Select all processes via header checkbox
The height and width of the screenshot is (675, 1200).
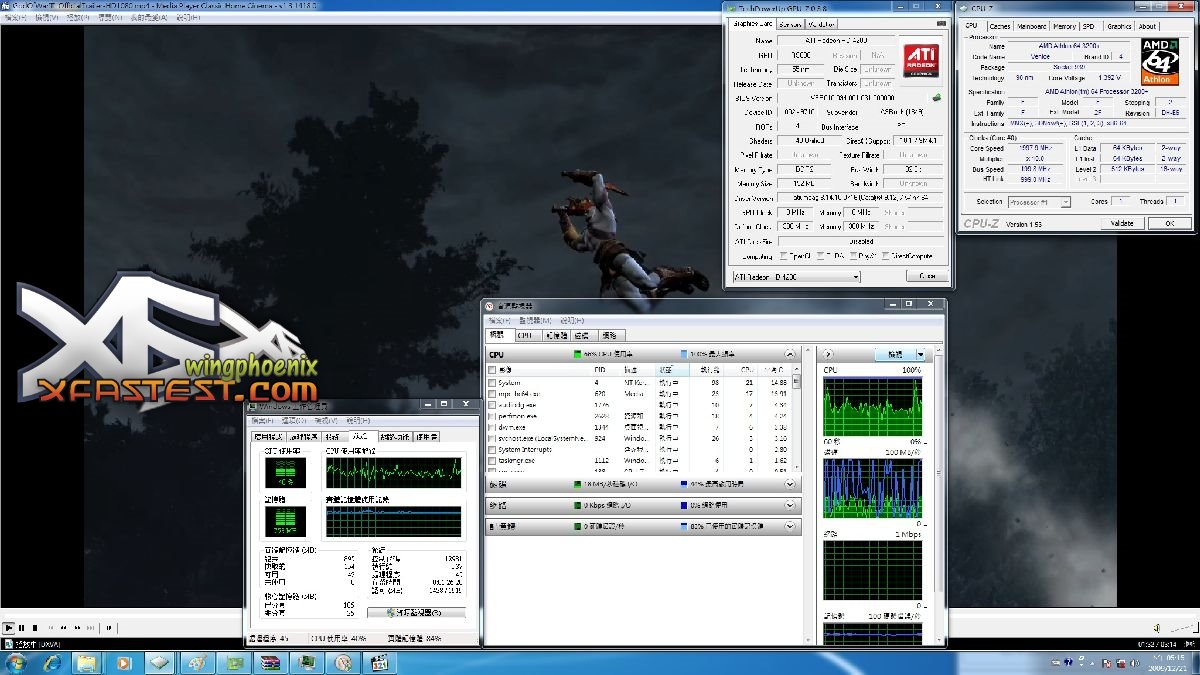pos(492,370)
